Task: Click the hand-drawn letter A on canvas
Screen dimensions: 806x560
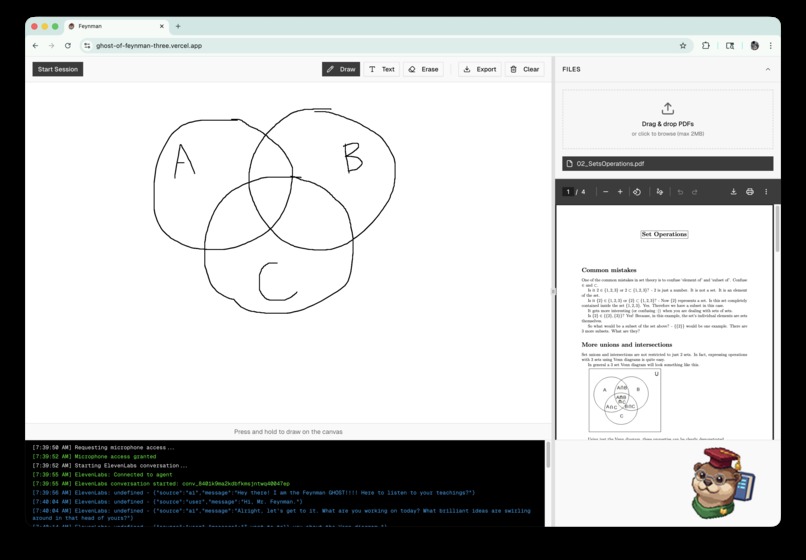Action: pyautogui.click(x=184, y=161)
